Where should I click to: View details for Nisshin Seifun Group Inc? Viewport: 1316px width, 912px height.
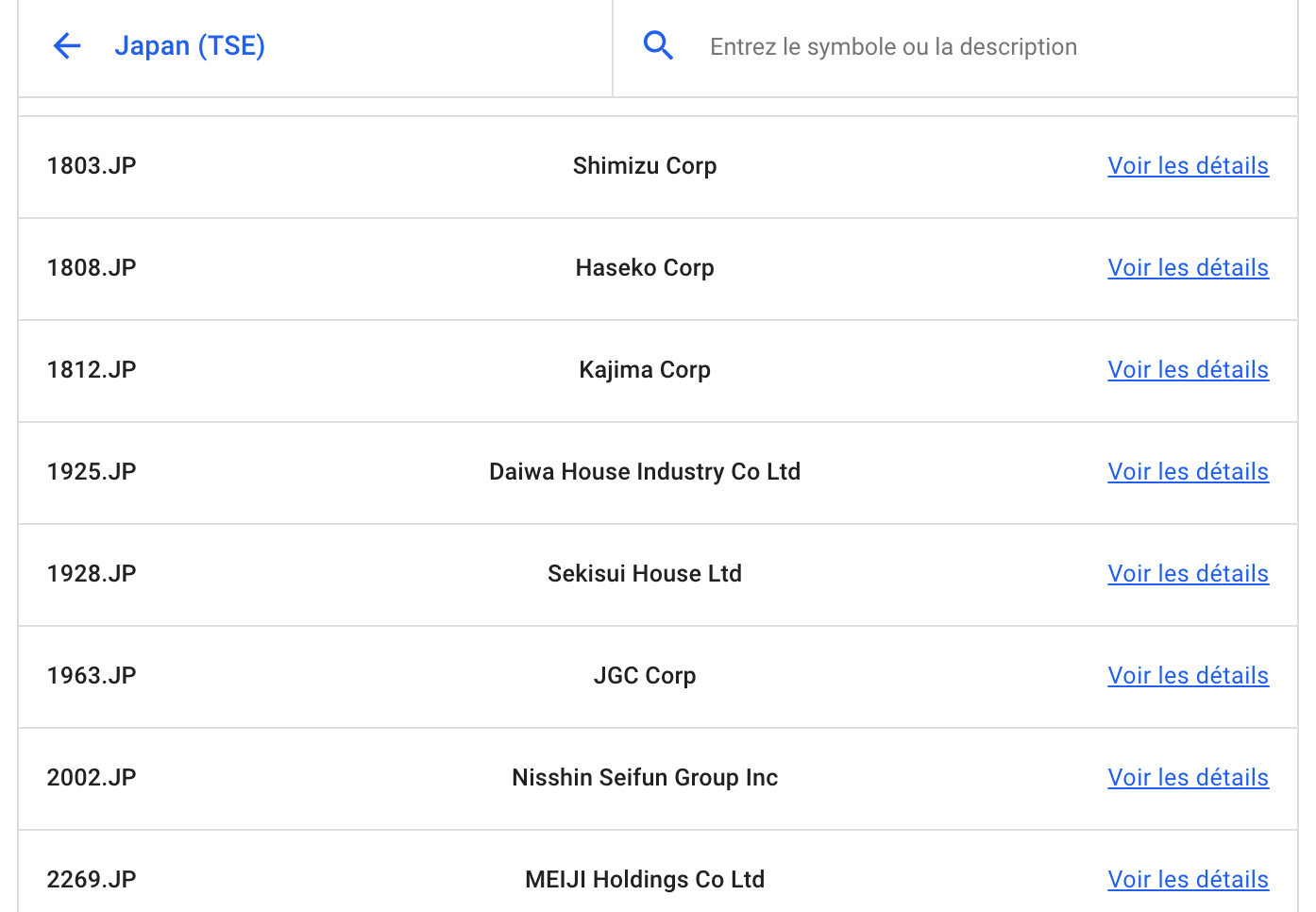(1188, 777)
